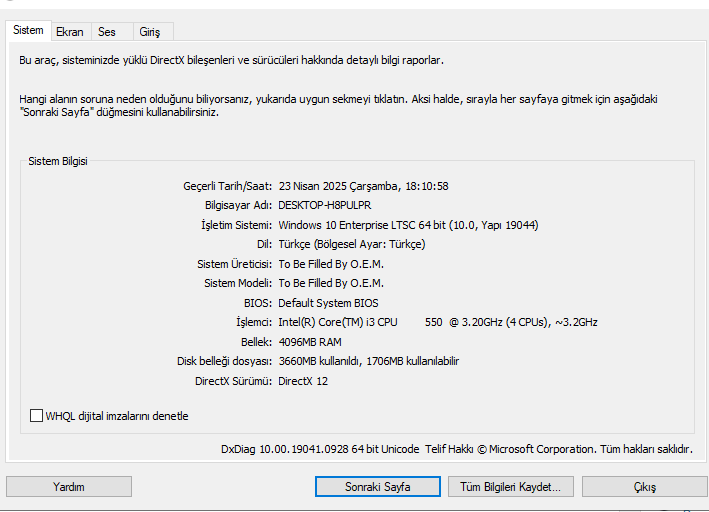Click the Disk belleği dosyası label
This screenshot has height=512, width=709.
click(224, 361)
